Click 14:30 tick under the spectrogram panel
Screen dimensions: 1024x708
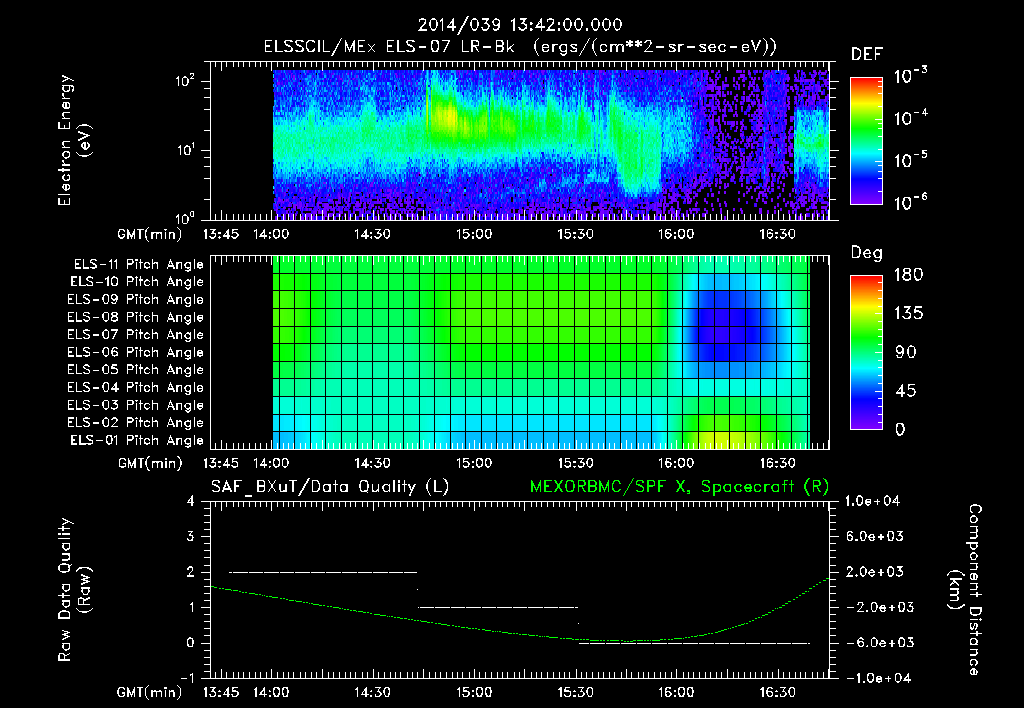[x=372, y=234]
